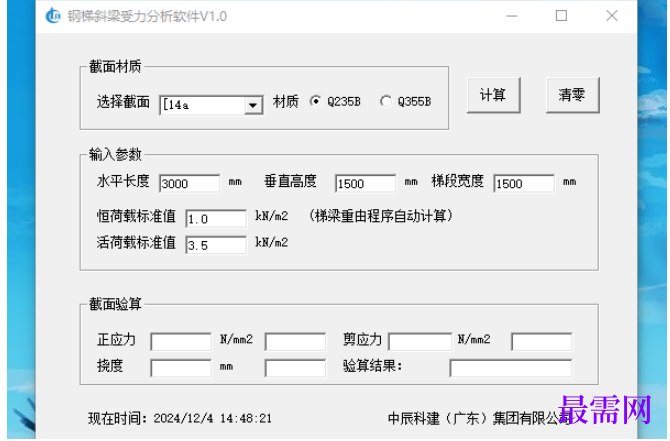Click the first 剪应力 result field

point(420,342)
